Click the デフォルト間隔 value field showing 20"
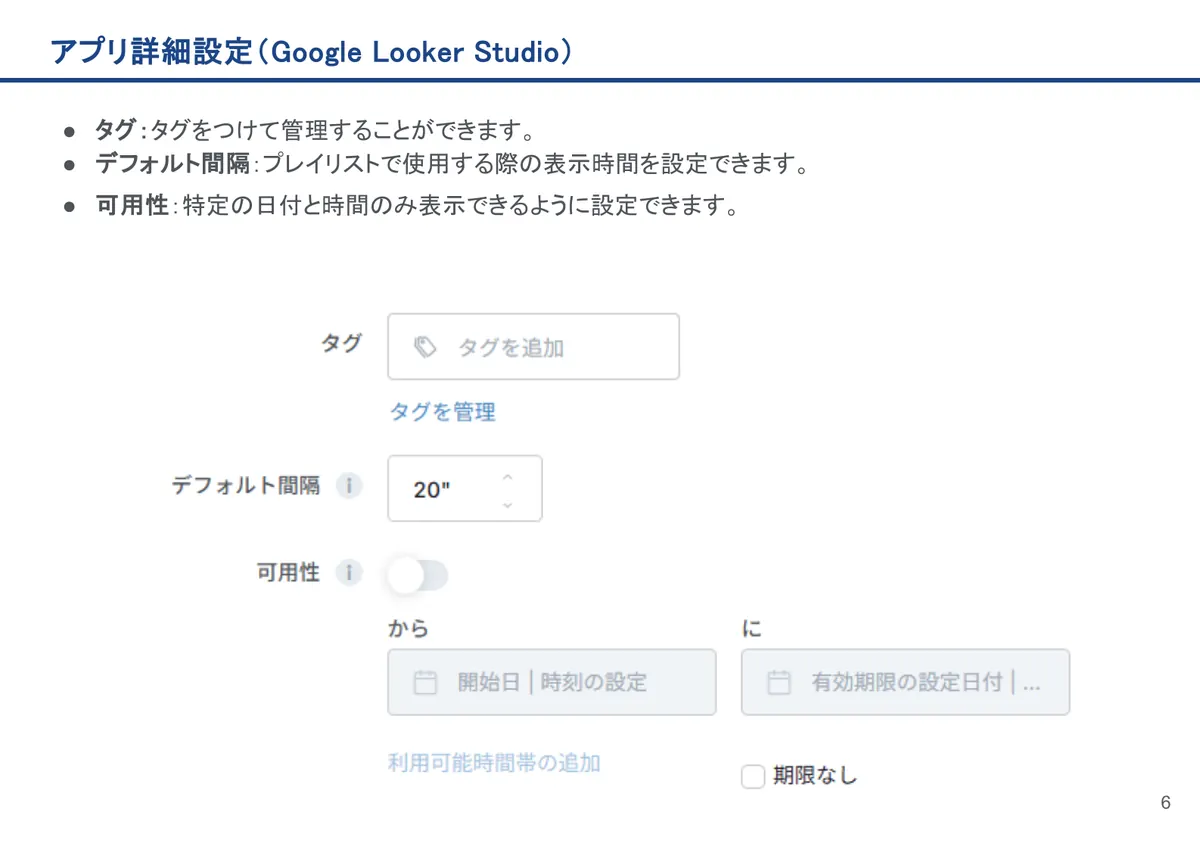Screen dimensions: 1200x849 click(x=465, y=489)
